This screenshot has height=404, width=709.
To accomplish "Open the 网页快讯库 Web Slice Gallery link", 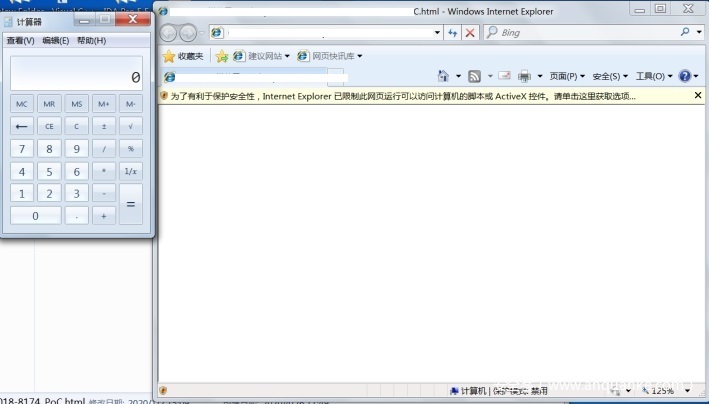I will 330,56.
